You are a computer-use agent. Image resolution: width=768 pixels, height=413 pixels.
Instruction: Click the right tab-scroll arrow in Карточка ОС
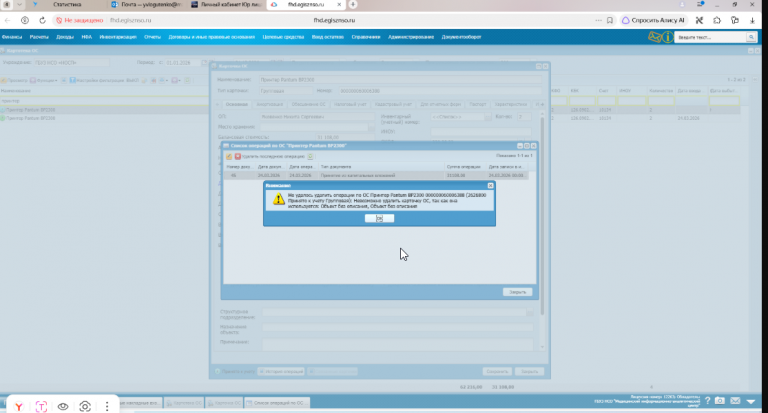542,104
